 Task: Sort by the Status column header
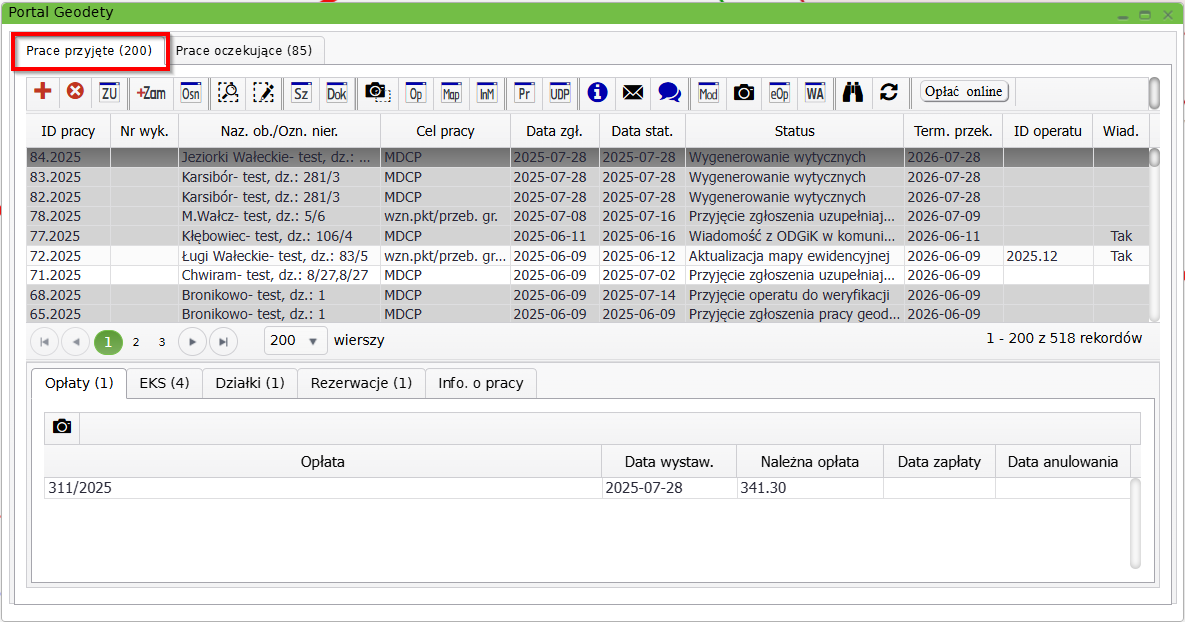click(x=794, y=131)
